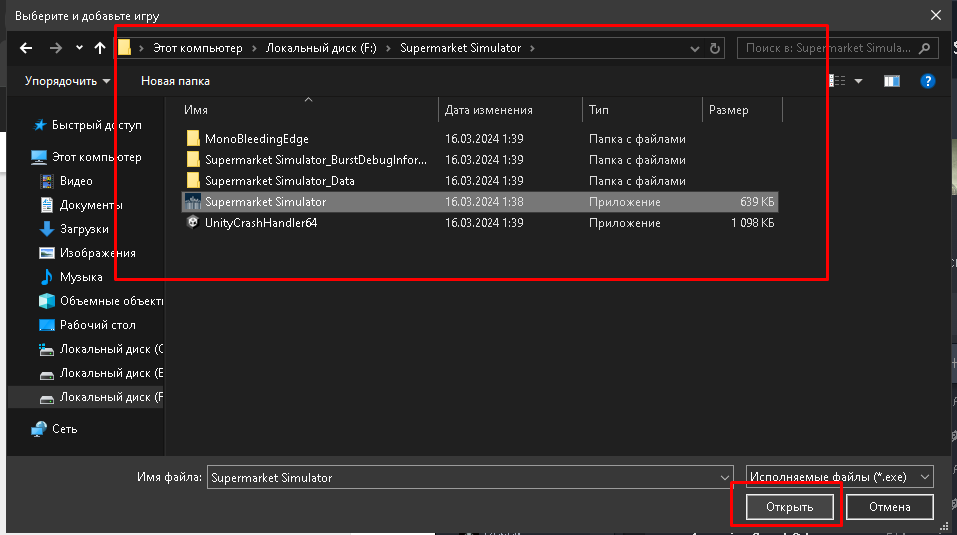Viewport: 957px width, 535px height.
Task: Select the 'Supermarket Simulator_Data' folder name
Action: pyautogui.click(x=280, y=181)
